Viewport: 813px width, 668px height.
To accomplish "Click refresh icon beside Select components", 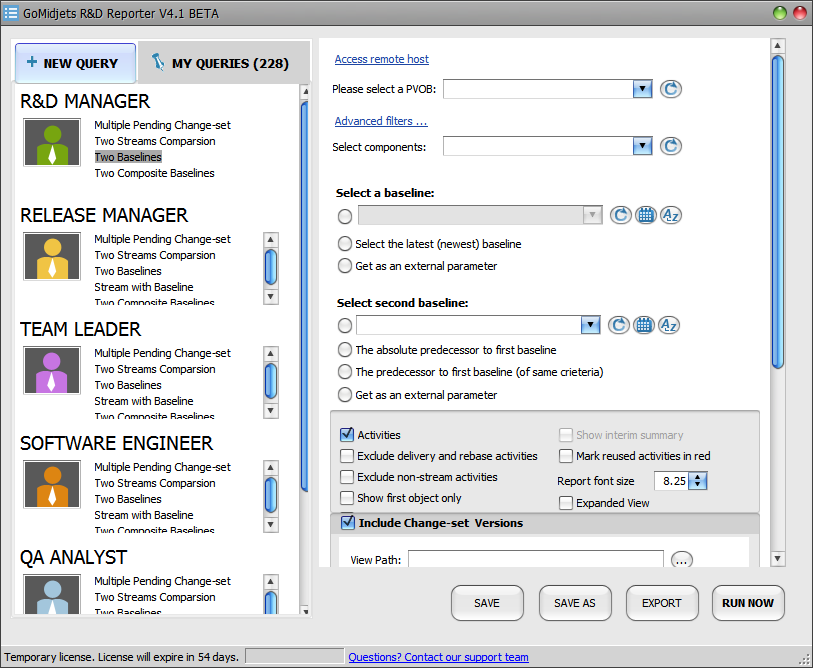I will click(x=671, y=146).
